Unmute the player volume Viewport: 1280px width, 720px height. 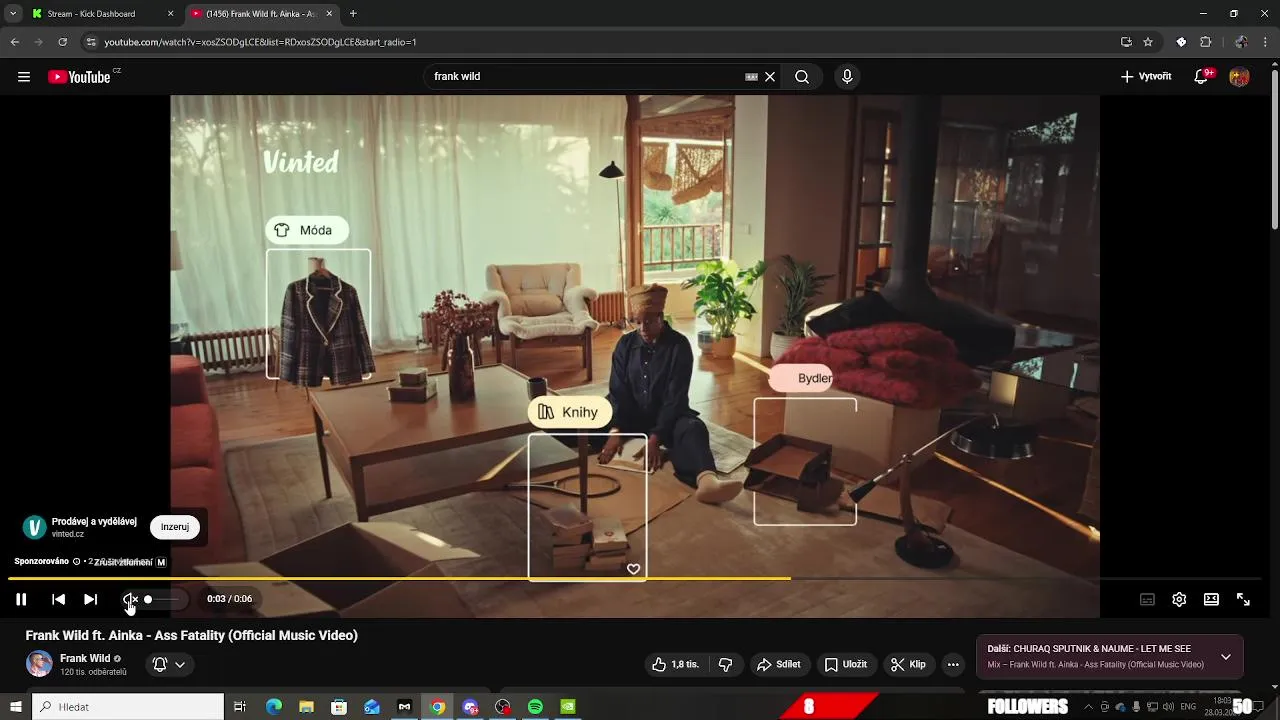[130, 599]
